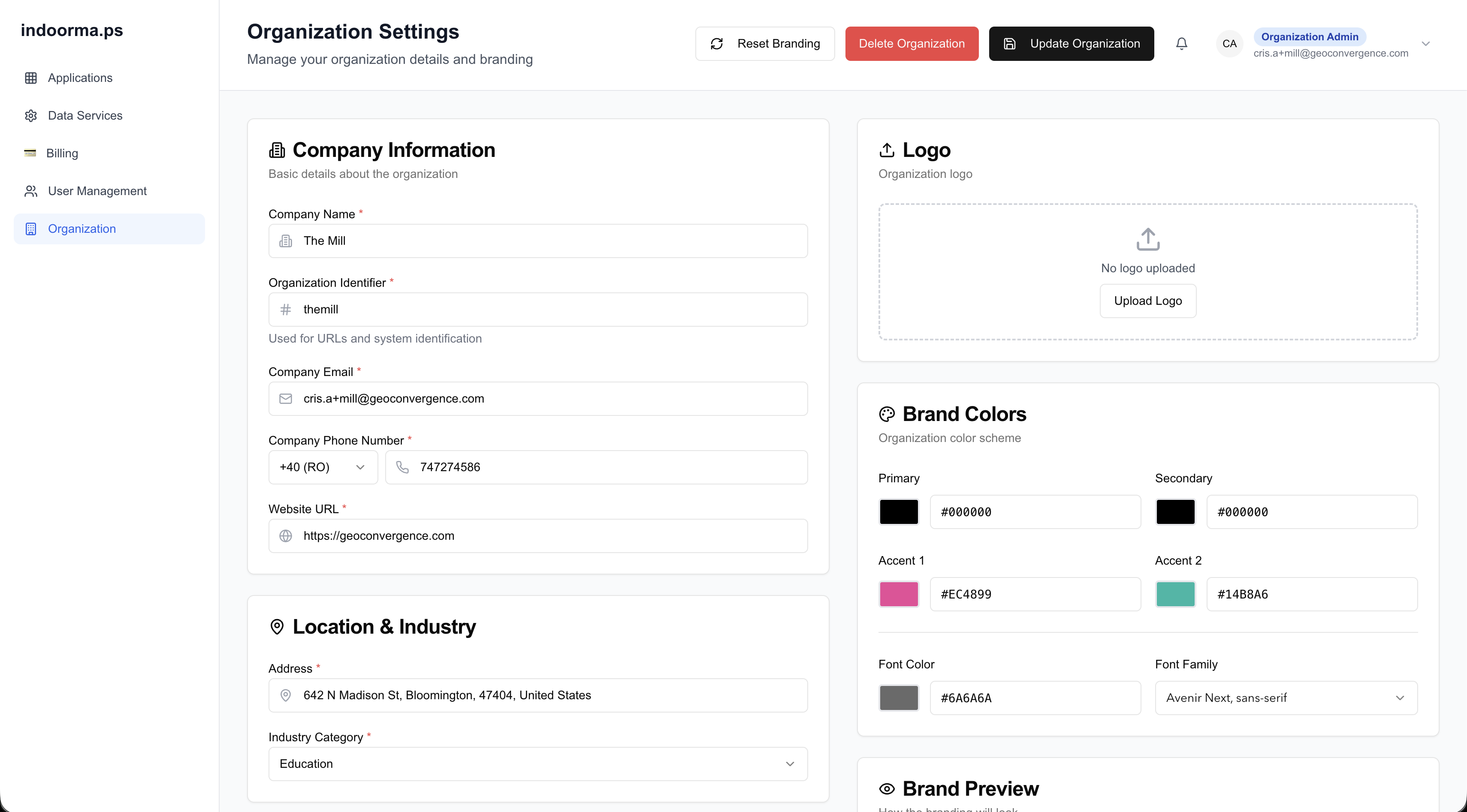The image size is (1467, 812).
Task: Click the upload arrow icon in logo dropzone
Action: pos(1148,239)
